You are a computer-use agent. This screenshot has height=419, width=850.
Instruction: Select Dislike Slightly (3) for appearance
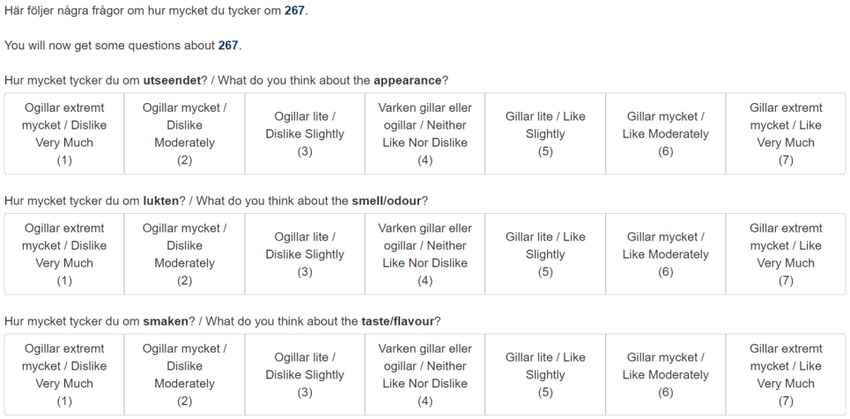(x=305, y=133)
